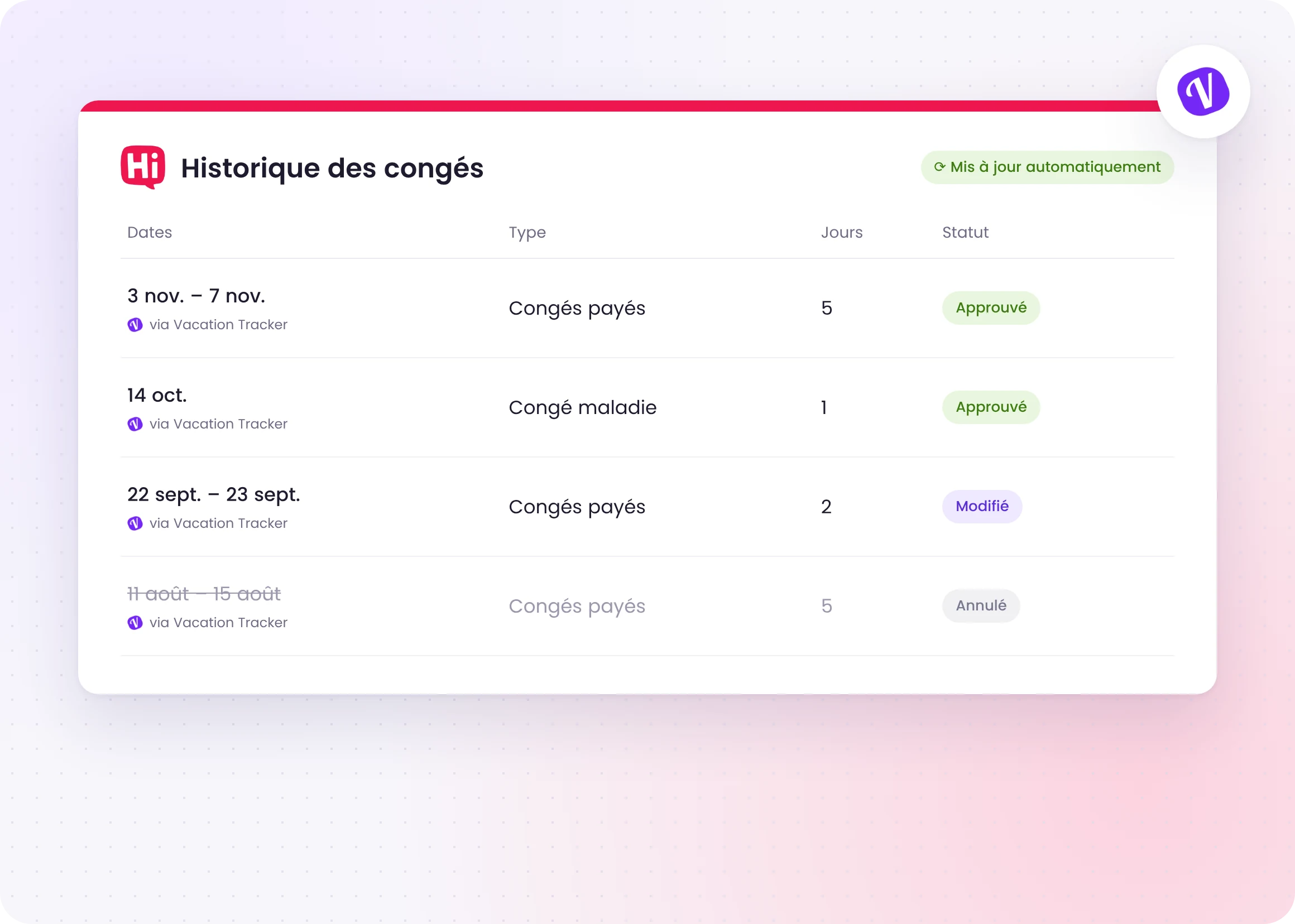
Task: Click the '5' days value for 3 nov.
Action: [x=827, y=308]
